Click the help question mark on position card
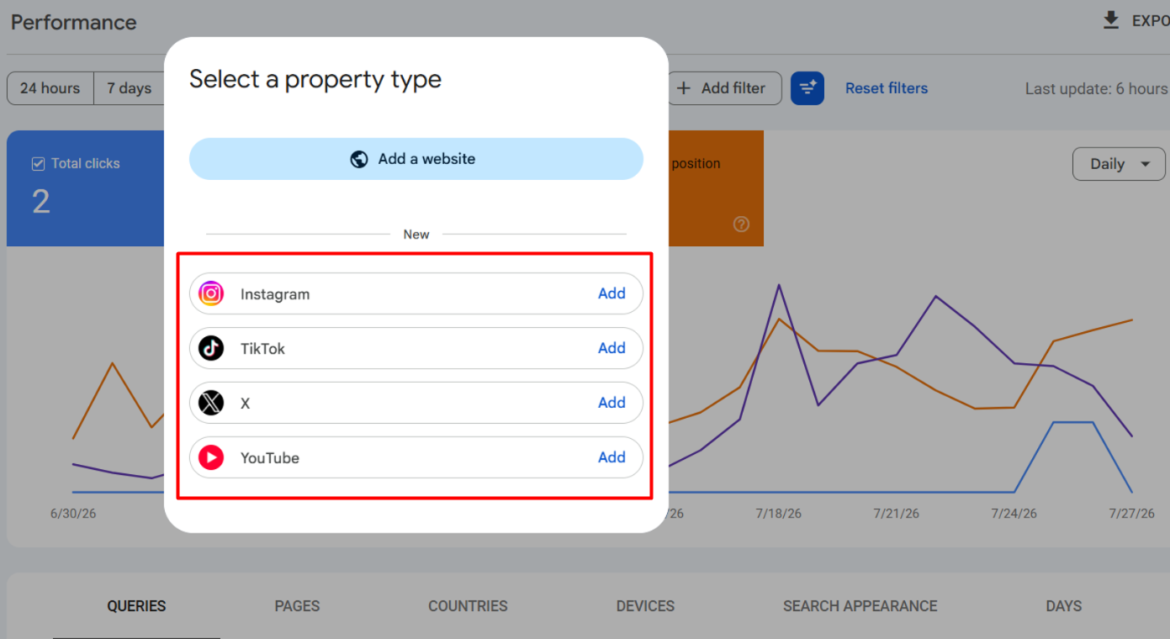Screen dimensions: 1170x639 (x=741, y=224)
